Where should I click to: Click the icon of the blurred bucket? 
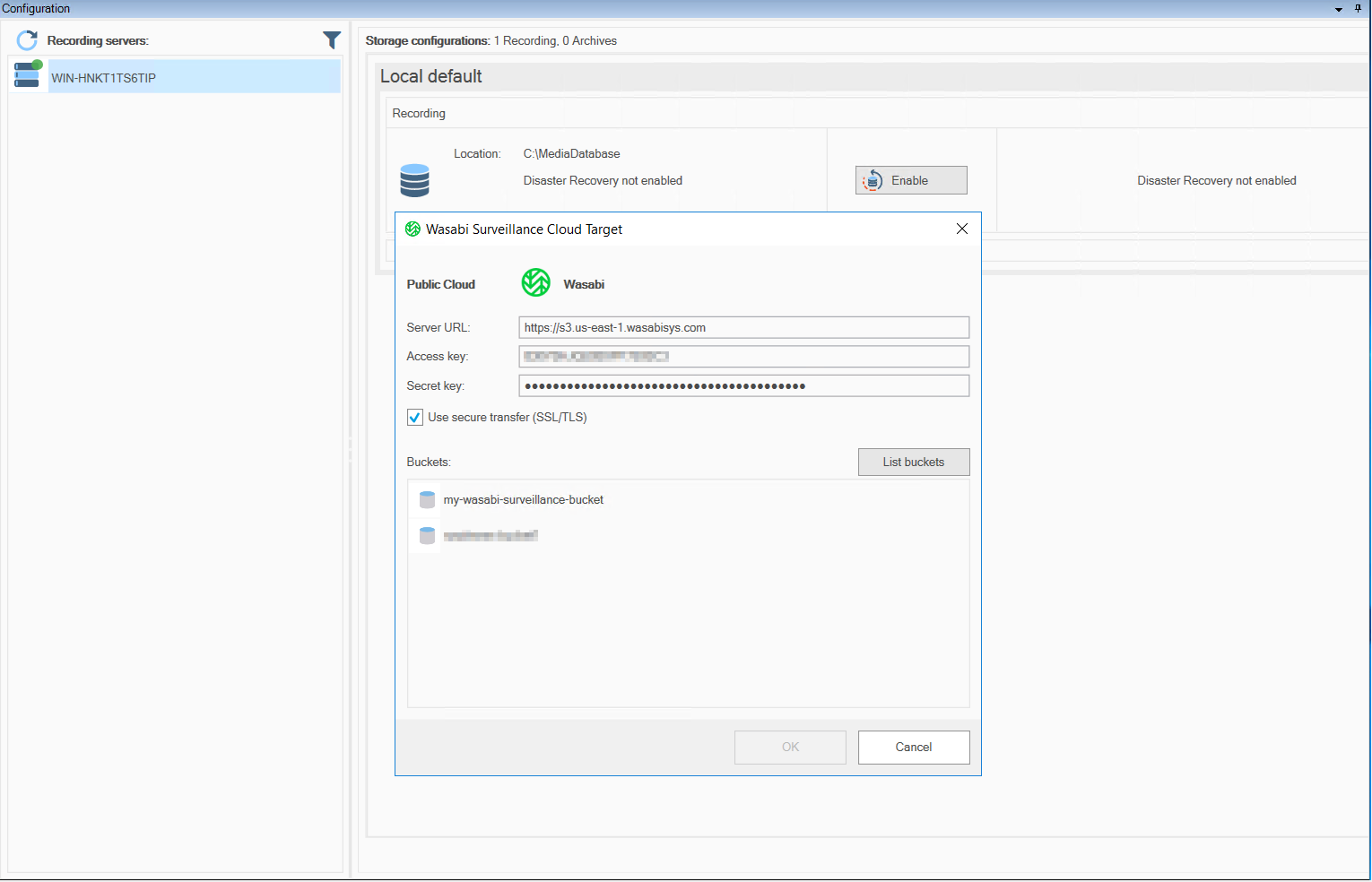coord(428,536)
